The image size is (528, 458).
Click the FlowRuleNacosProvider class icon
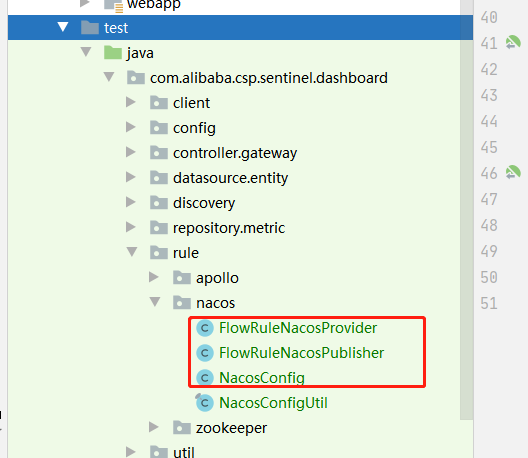click(205, 328)
